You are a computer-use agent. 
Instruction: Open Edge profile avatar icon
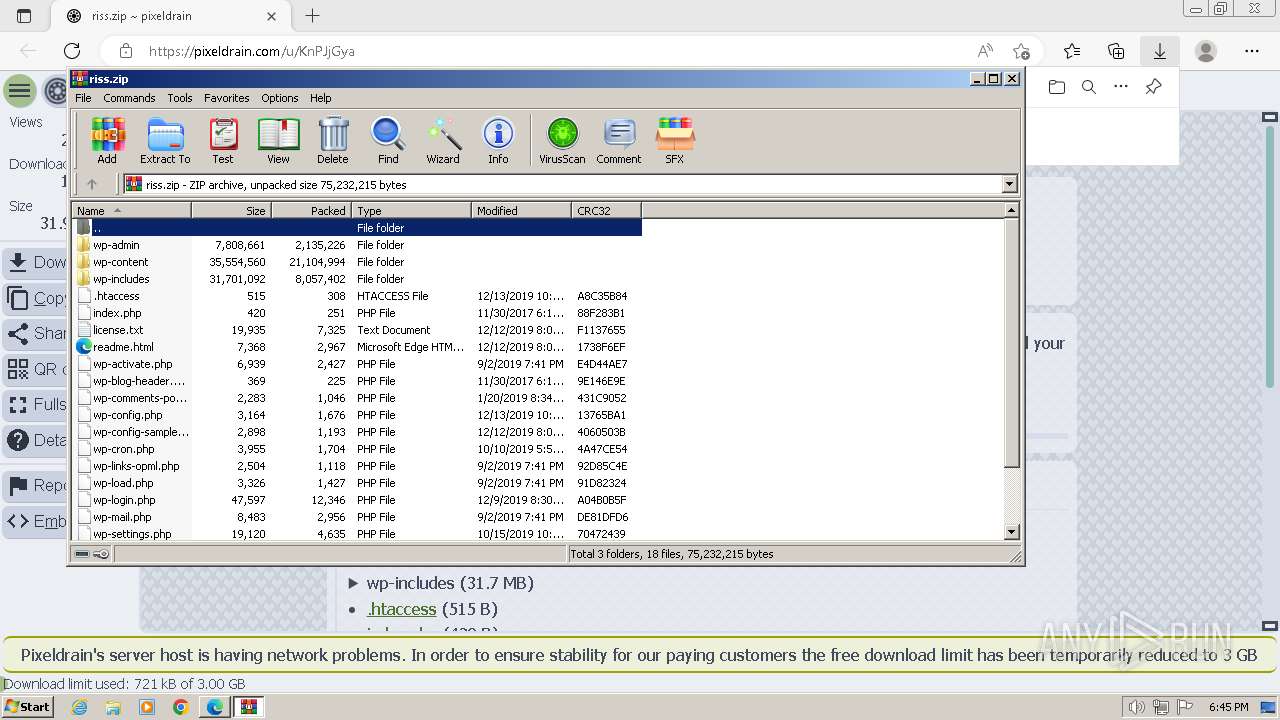coord(1206,51)
